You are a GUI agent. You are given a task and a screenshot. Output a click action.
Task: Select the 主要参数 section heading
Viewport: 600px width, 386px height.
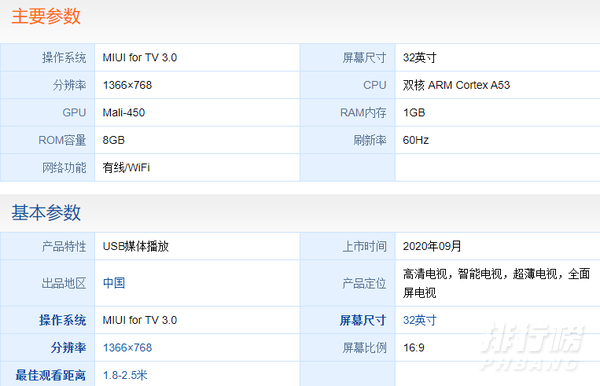tap(46, 16)
